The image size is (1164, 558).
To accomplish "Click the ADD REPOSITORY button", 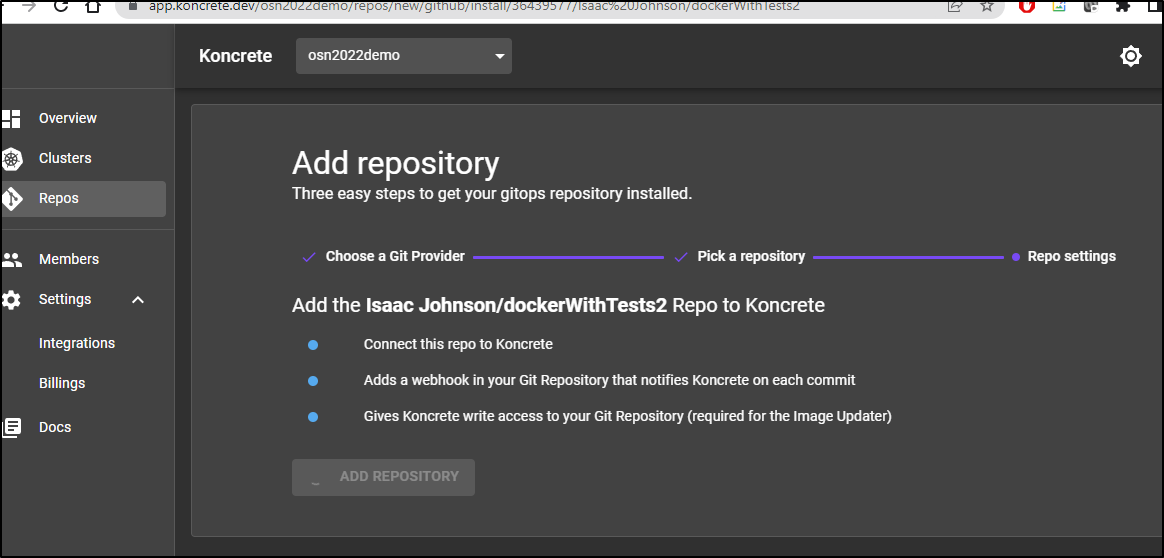I will point(383,477).
